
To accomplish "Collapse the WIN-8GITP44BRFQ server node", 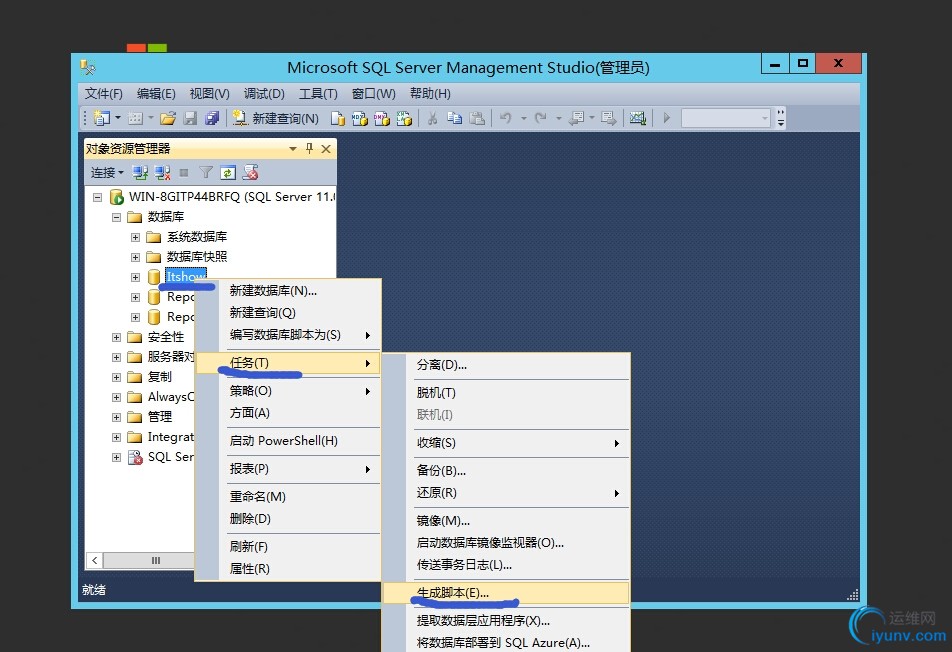I will pos(97,197).
